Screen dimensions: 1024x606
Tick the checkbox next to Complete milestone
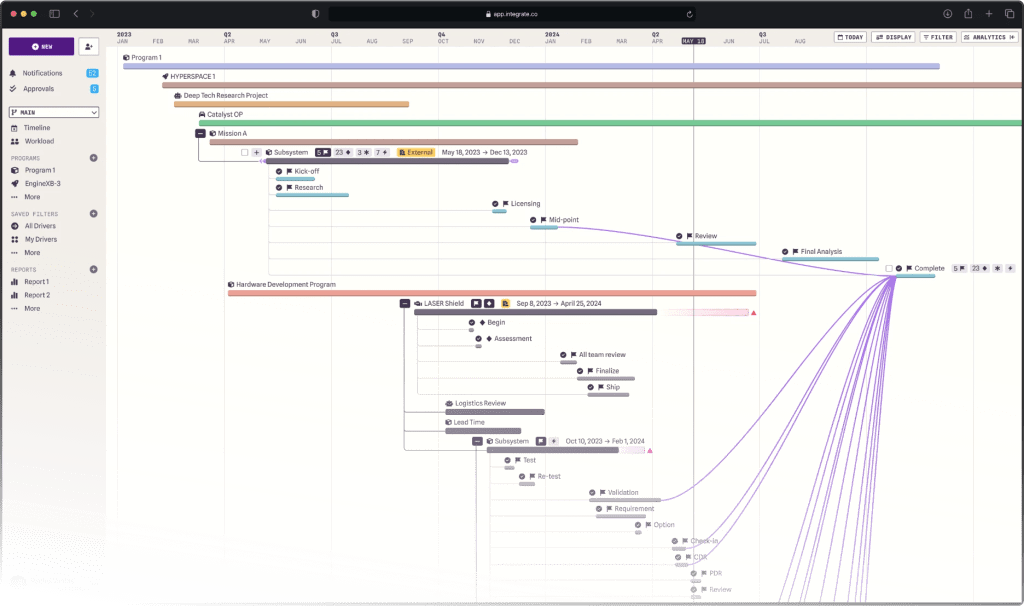[x=889, y=268]
